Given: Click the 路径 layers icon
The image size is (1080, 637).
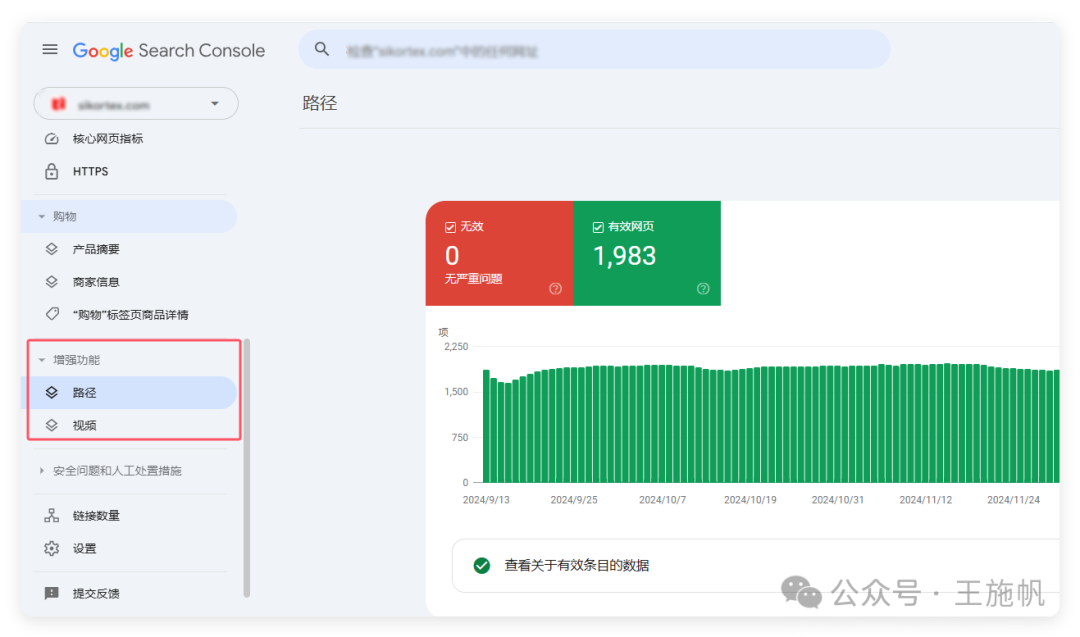Looking at the screenshot, I should pyautogui.click(x=52, y=393).
